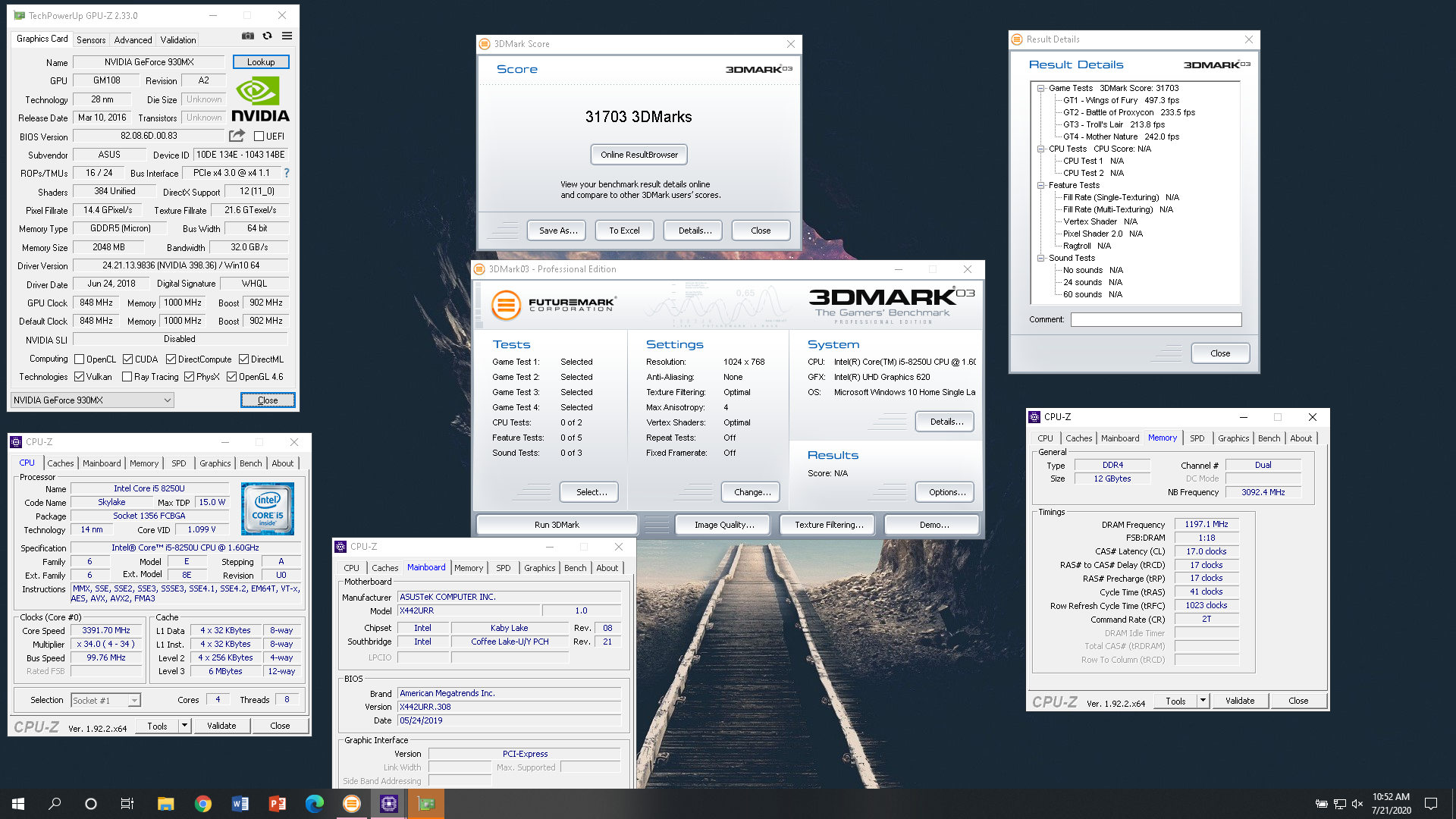Switch to the Advanced tab in GPU-Z
1456x819 pixels.
coord(133,40)
